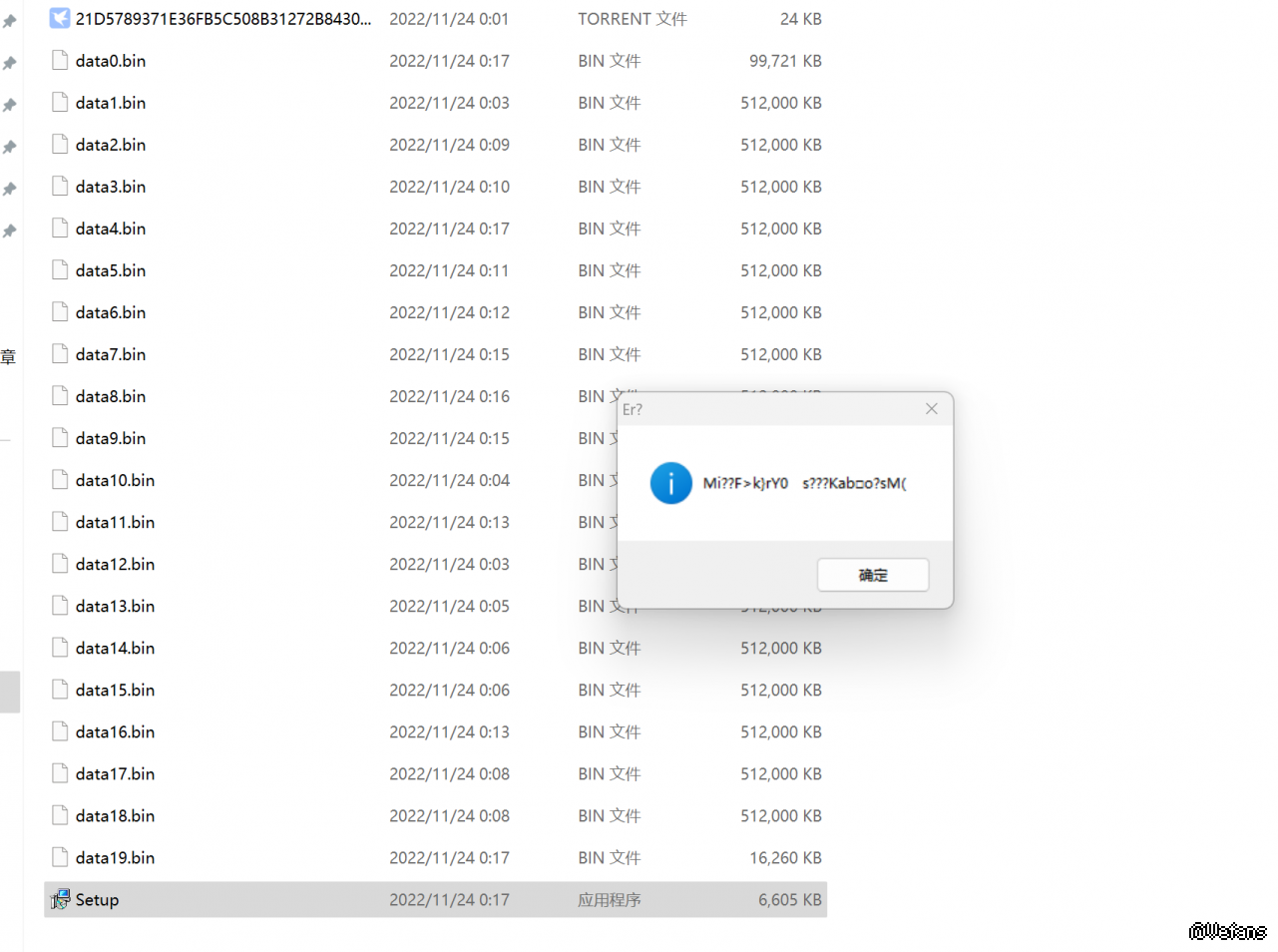Click the data18.bin file icon

(x=60, y=814)
